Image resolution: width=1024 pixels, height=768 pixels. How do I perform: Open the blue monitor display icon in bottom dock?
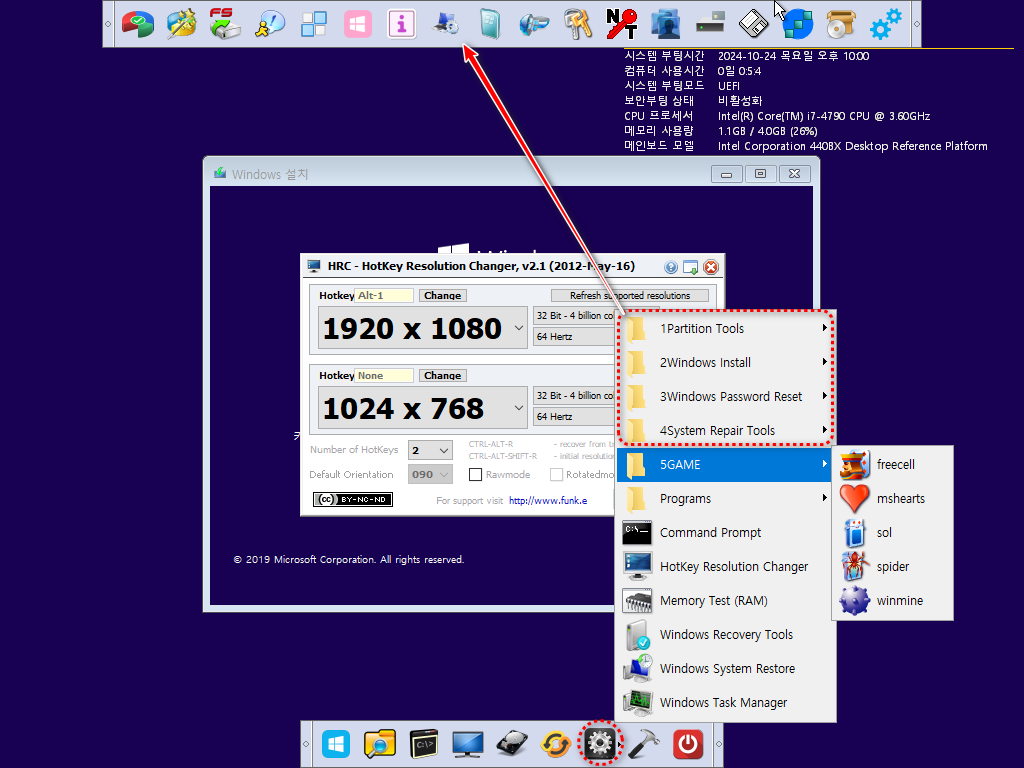(x=468, y=744)
